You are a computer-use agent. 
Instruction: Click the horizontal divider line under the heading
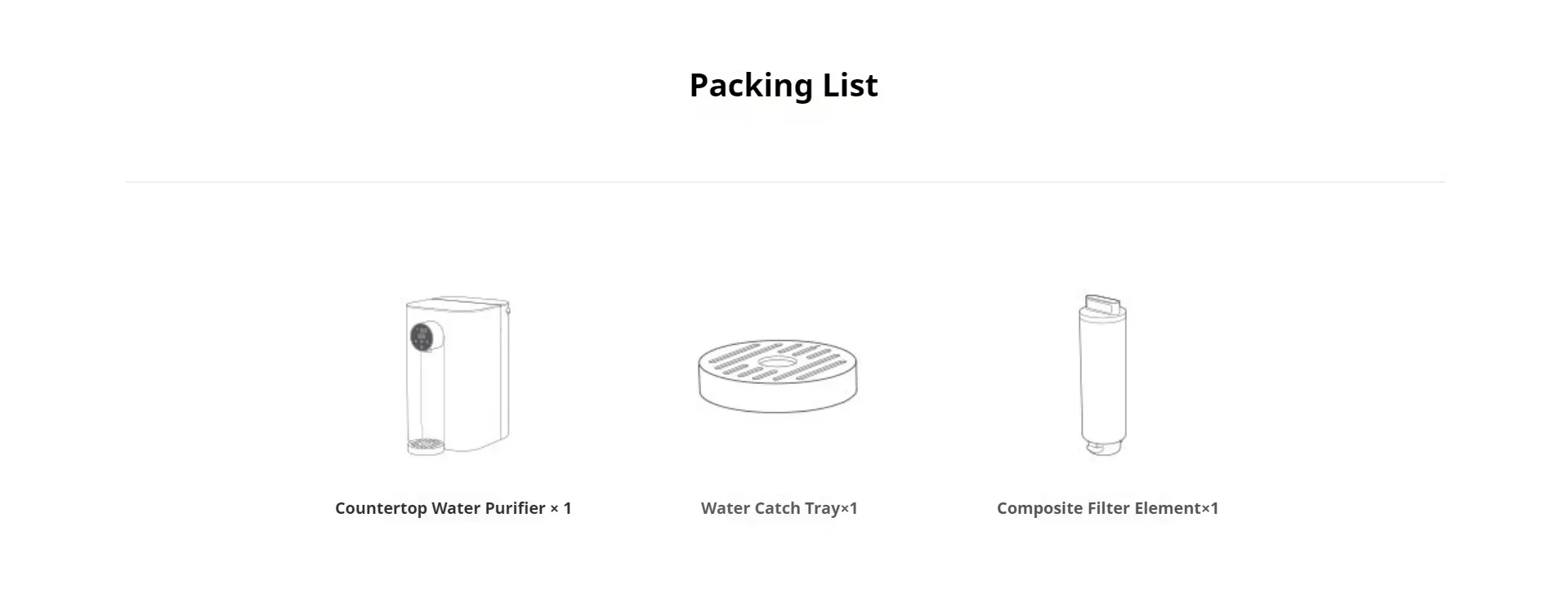[x=785, y=181]
